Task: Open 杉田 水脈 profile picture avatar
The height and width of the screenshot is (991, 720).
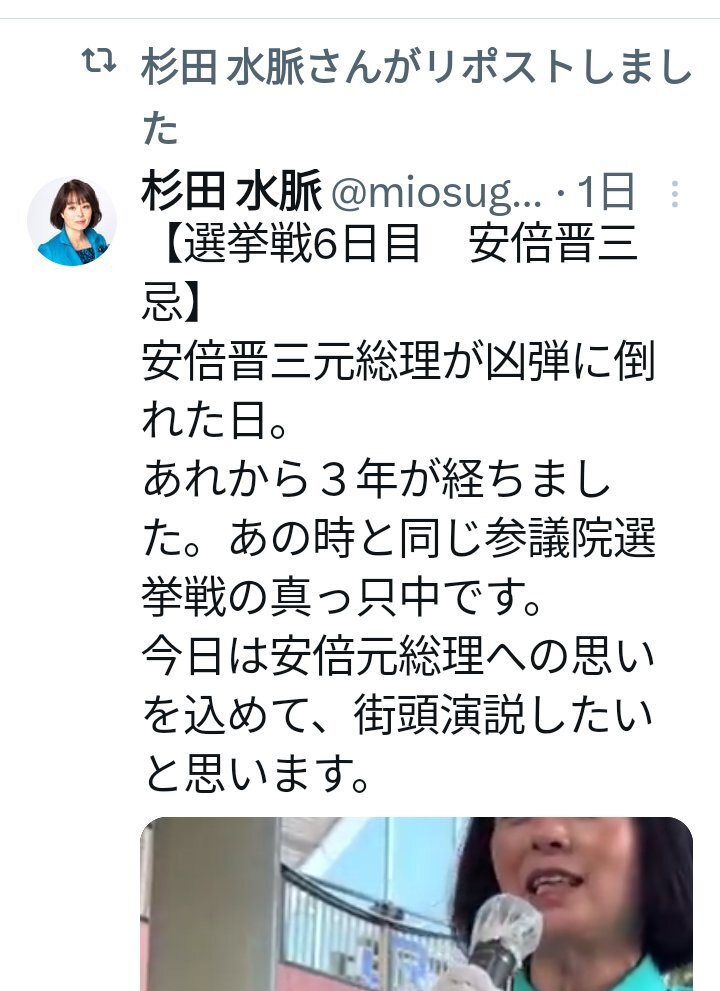Action: [71, 222]
